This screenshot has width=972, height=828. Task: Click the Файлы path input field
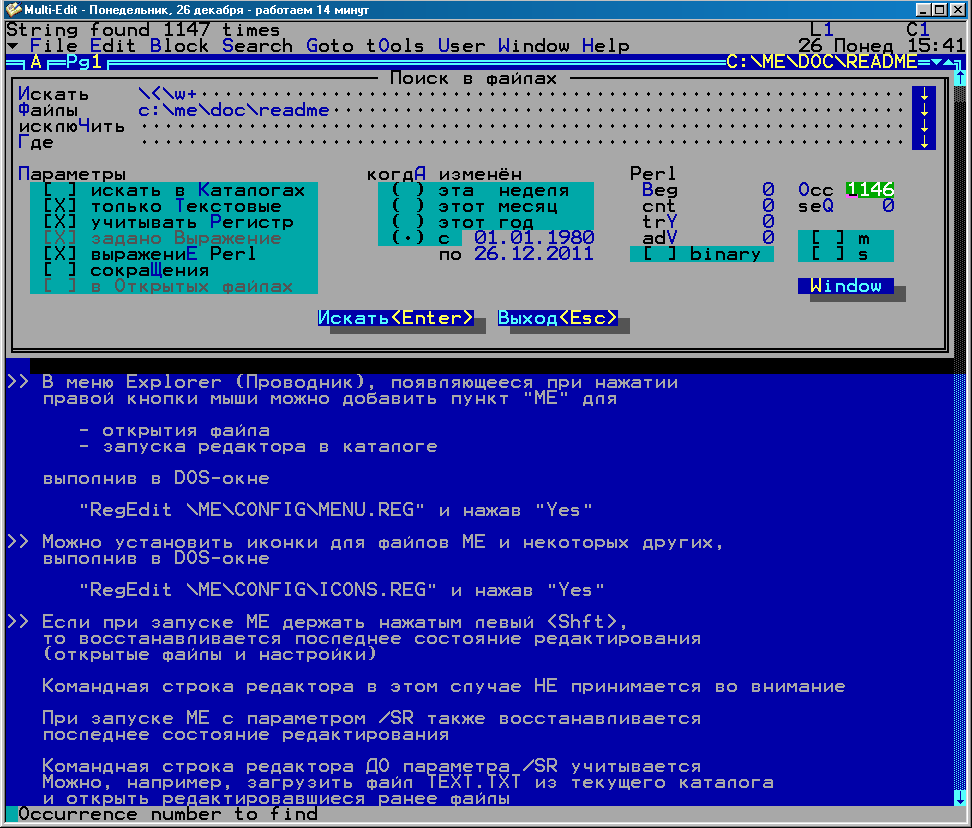coord(521,110)
